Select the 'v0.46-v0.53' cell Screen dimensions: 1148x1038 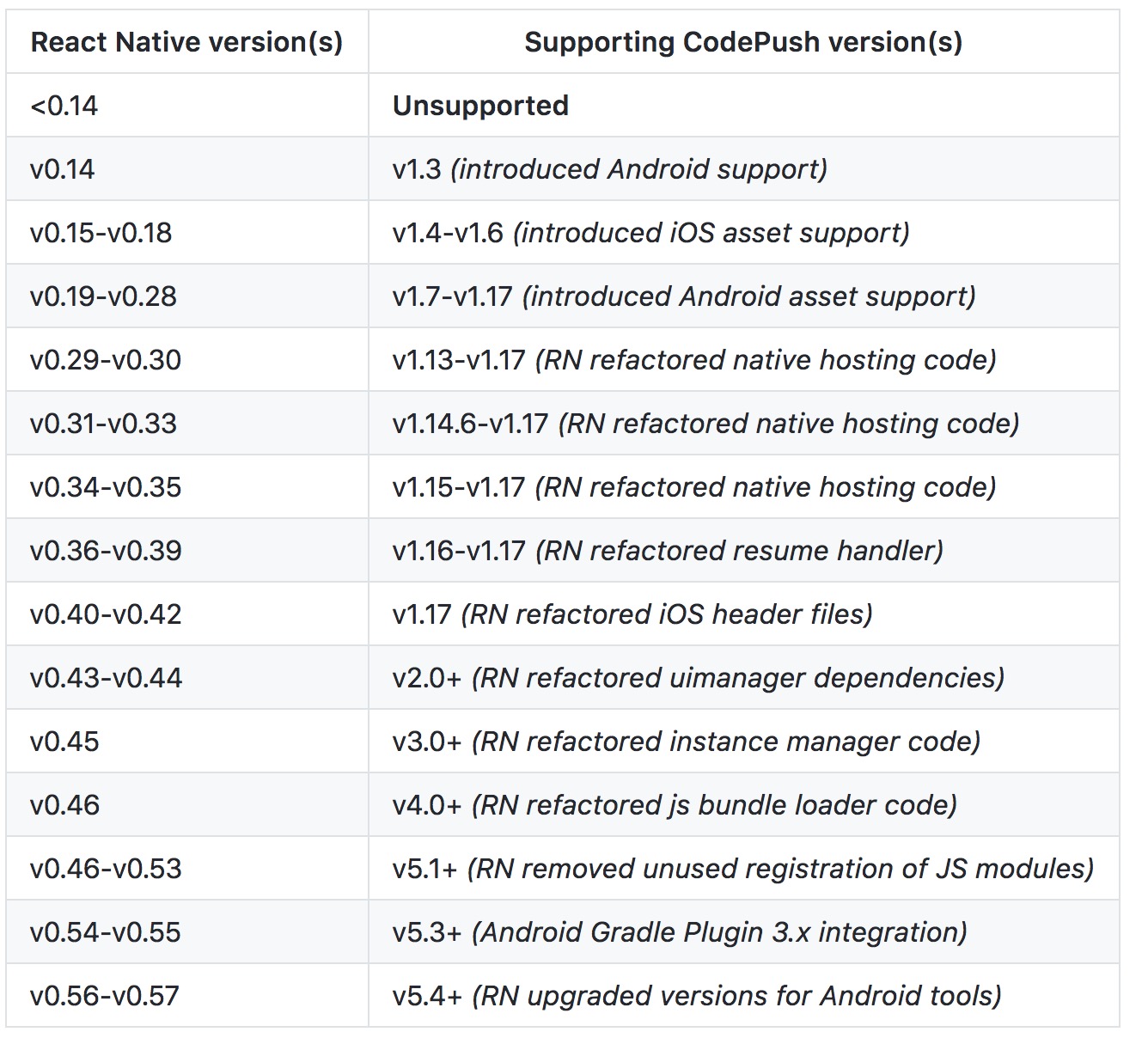pyautogui.click(x=187, y=868)
